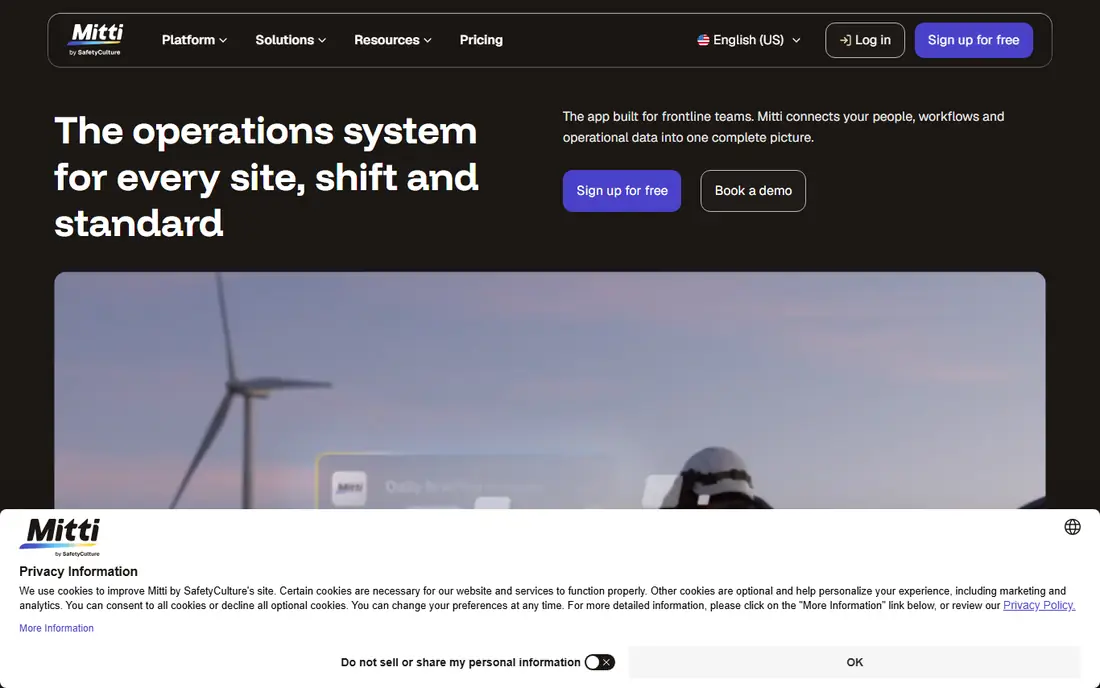Click the Book a demo button
Viewport: 1100px width, 688px height.
753,191
